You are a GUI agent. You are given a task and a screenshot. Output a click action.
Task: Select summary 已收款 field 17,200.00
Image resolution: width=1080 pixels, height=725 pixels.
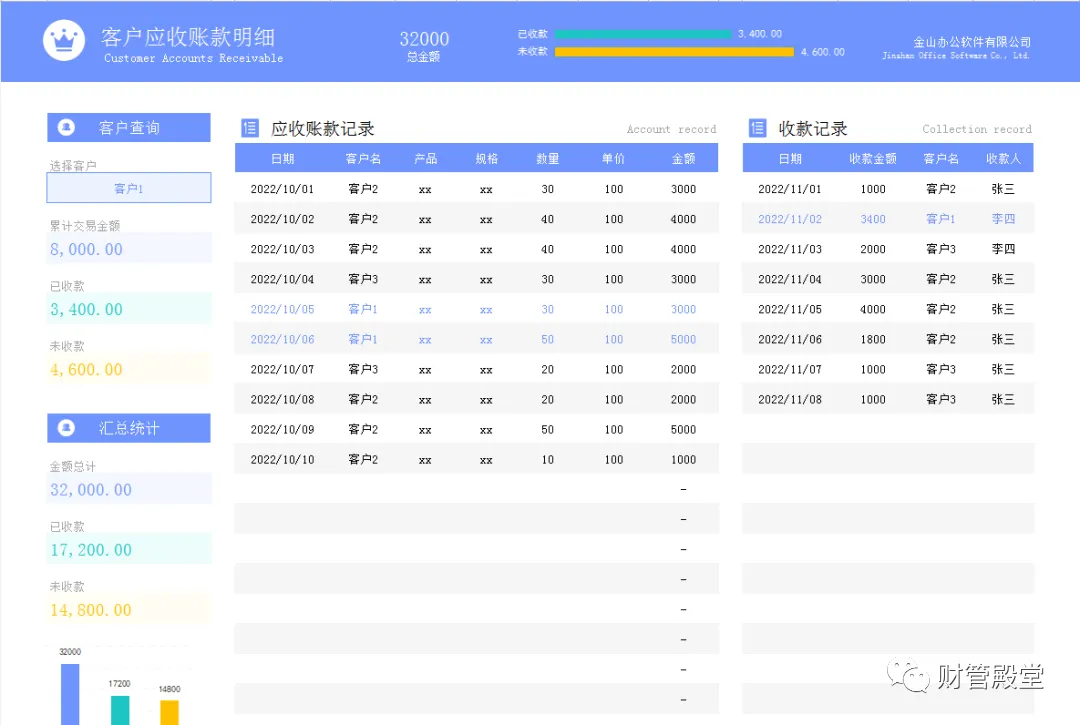pos(129,549)
